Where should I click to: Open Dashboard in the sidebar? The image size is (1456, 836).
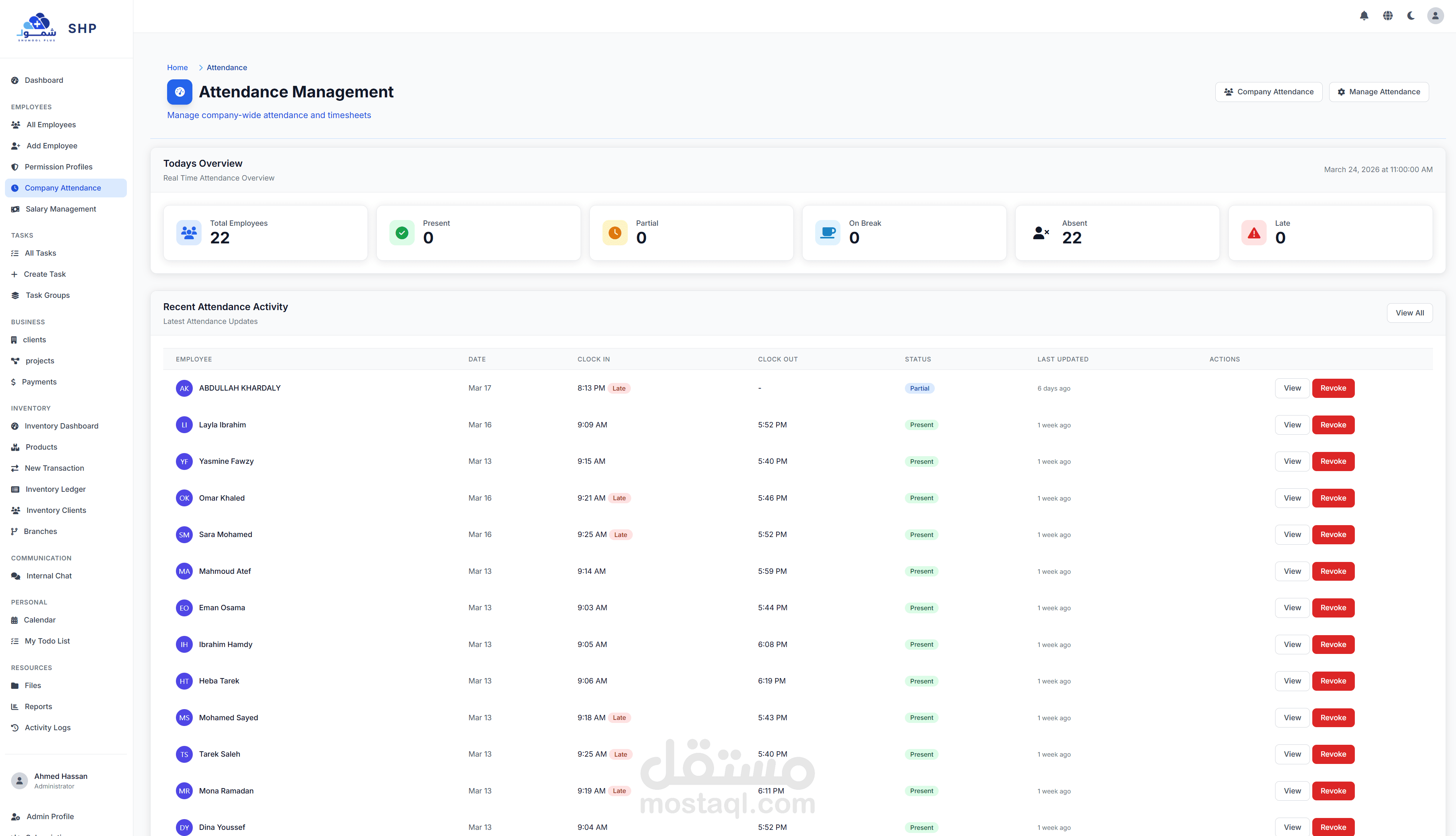coord(44,80)
